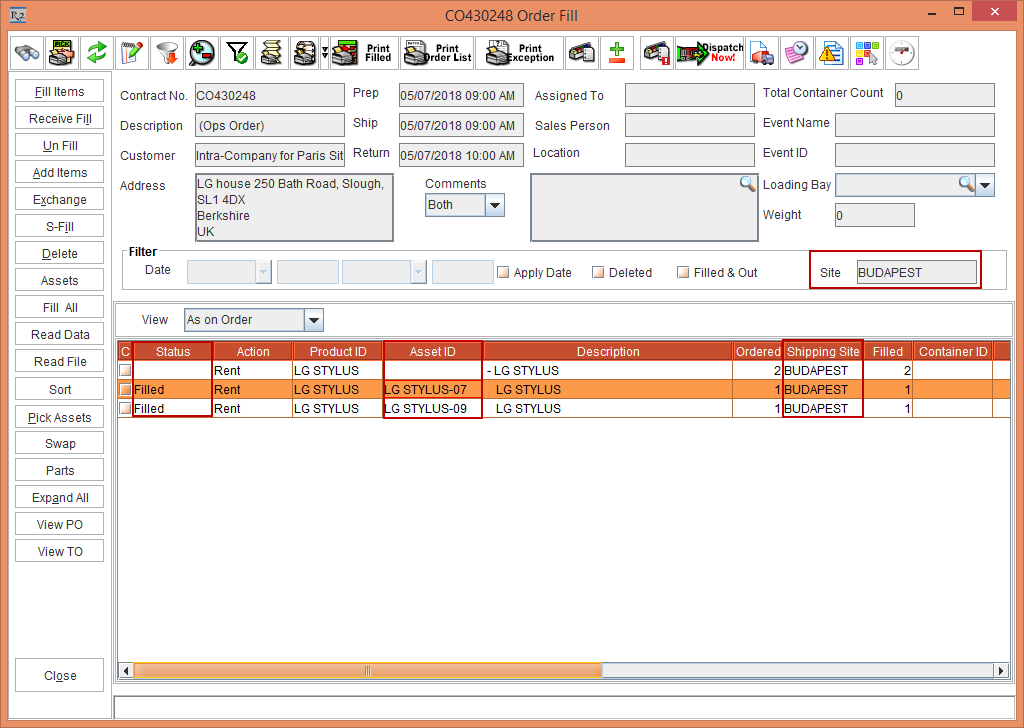Click the Asset ID column header

(432, 352)
